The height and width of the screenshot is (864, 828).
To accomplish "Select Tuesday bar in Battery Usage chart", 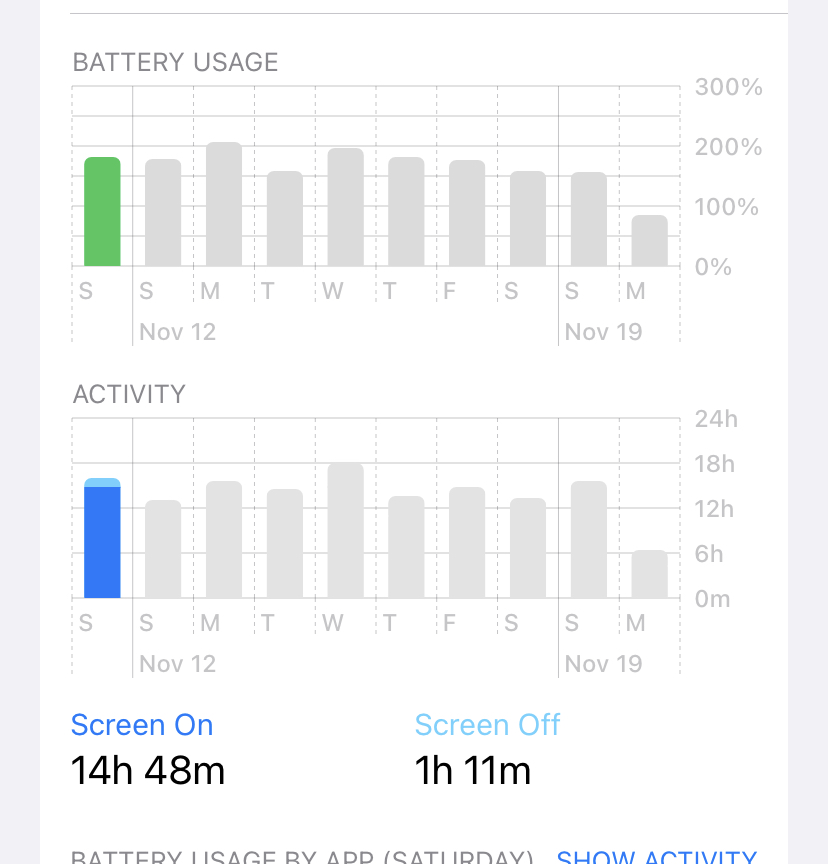I will (285, 219).
